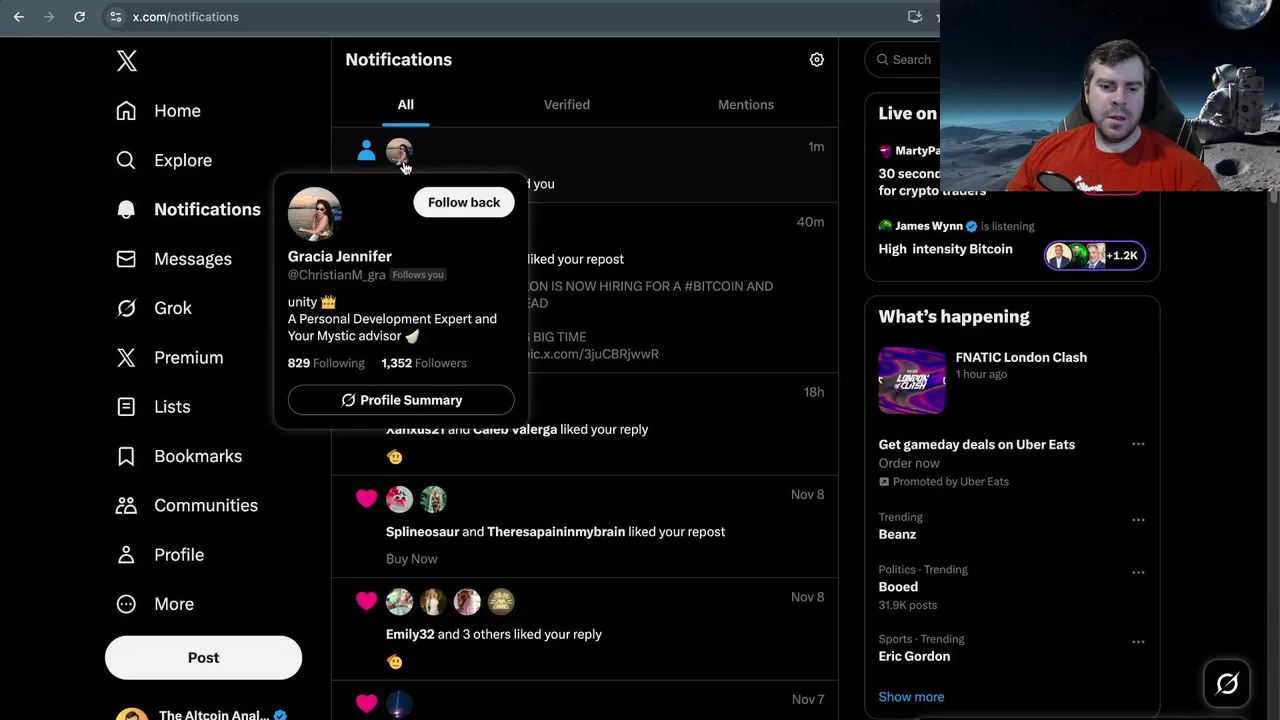Open notification settings gear icon
Image resolution: width=1280 pixels, height=720 pixels.
pyautogui.click(x=817, y=60)
